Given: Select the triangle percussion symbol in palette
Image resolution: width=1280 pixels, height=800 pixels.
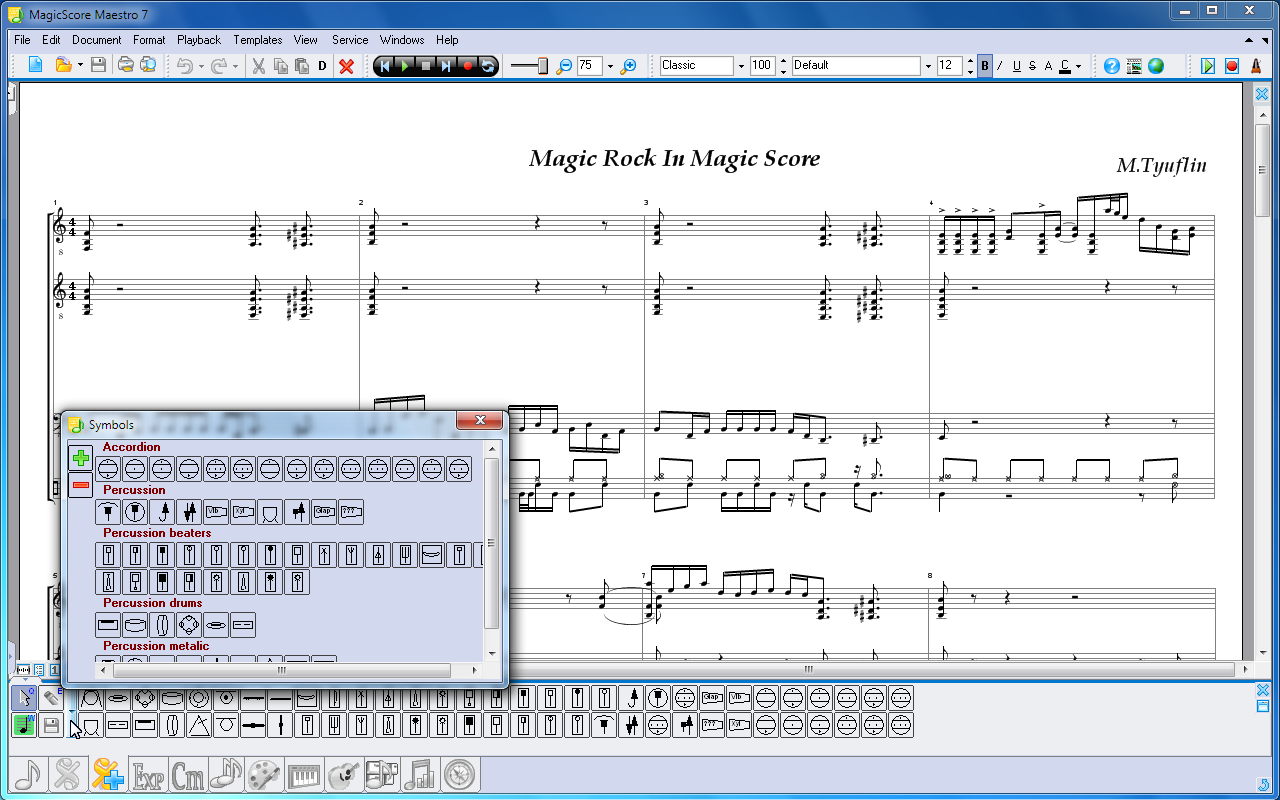Looking at the screenshot, I should click(199, 725).
